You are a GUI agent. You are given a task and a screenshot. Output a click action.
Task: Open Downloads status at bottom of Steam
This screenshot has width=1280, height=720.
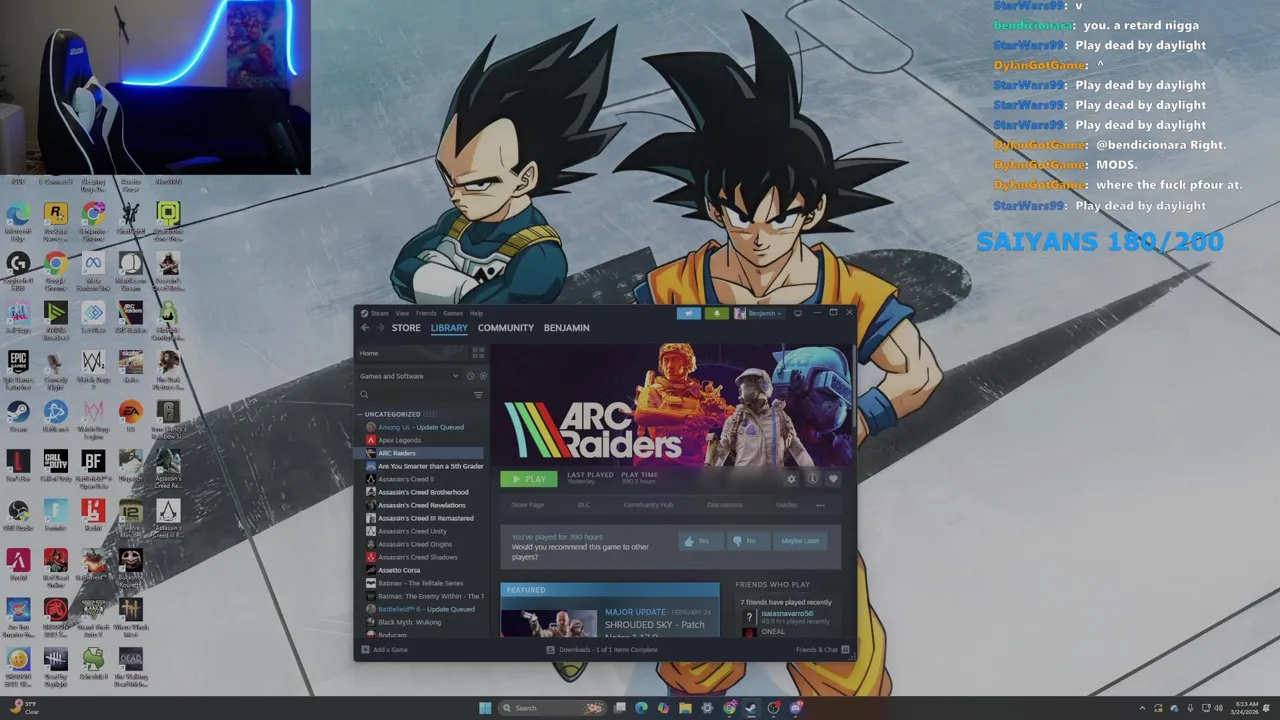[x=602, y=650]
